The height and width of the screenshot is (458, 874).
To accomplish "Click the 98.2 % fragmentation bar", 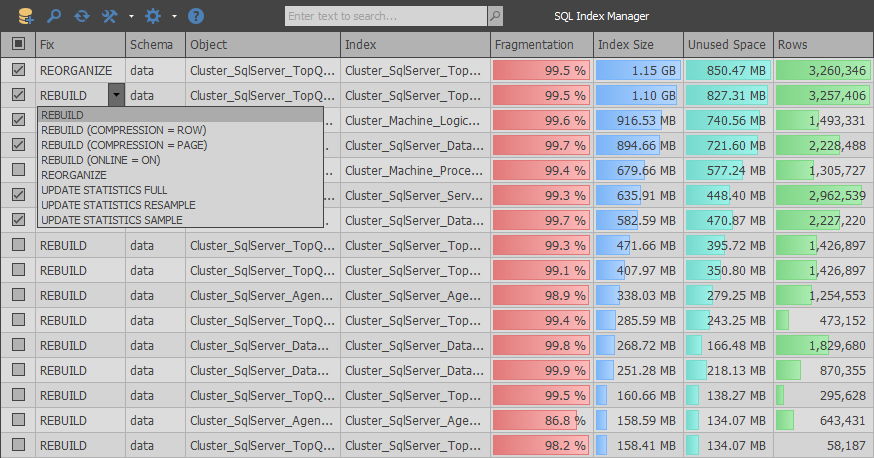I will point(541,445).
